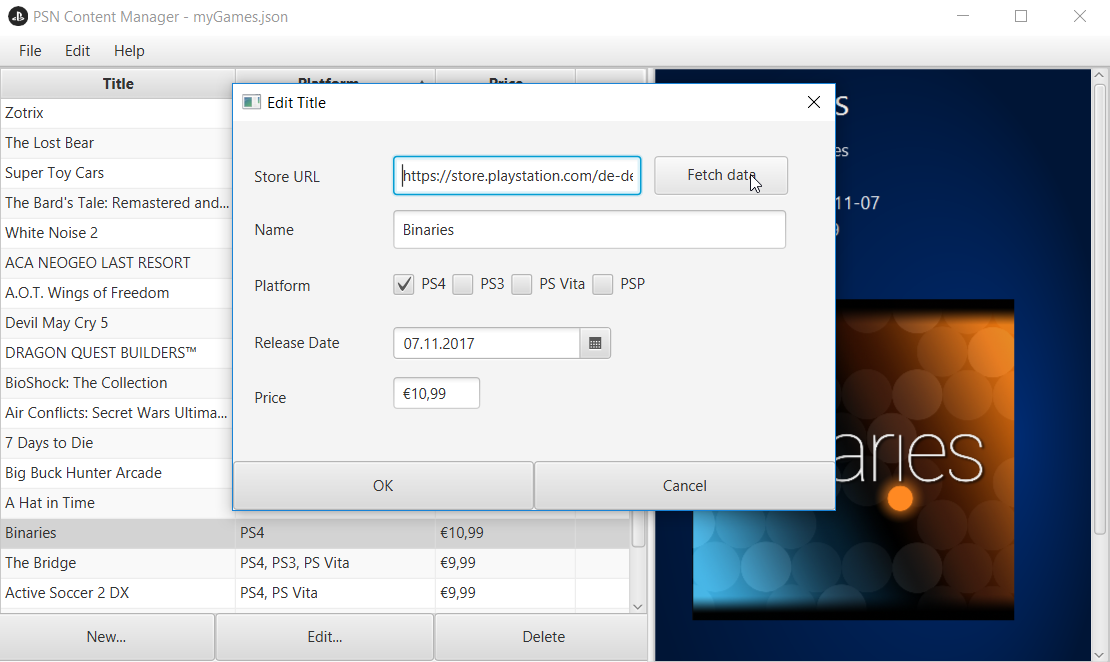Select ACA NEOGEO LAST RESORT row
1110x662 pixels.
click(117, 263)
